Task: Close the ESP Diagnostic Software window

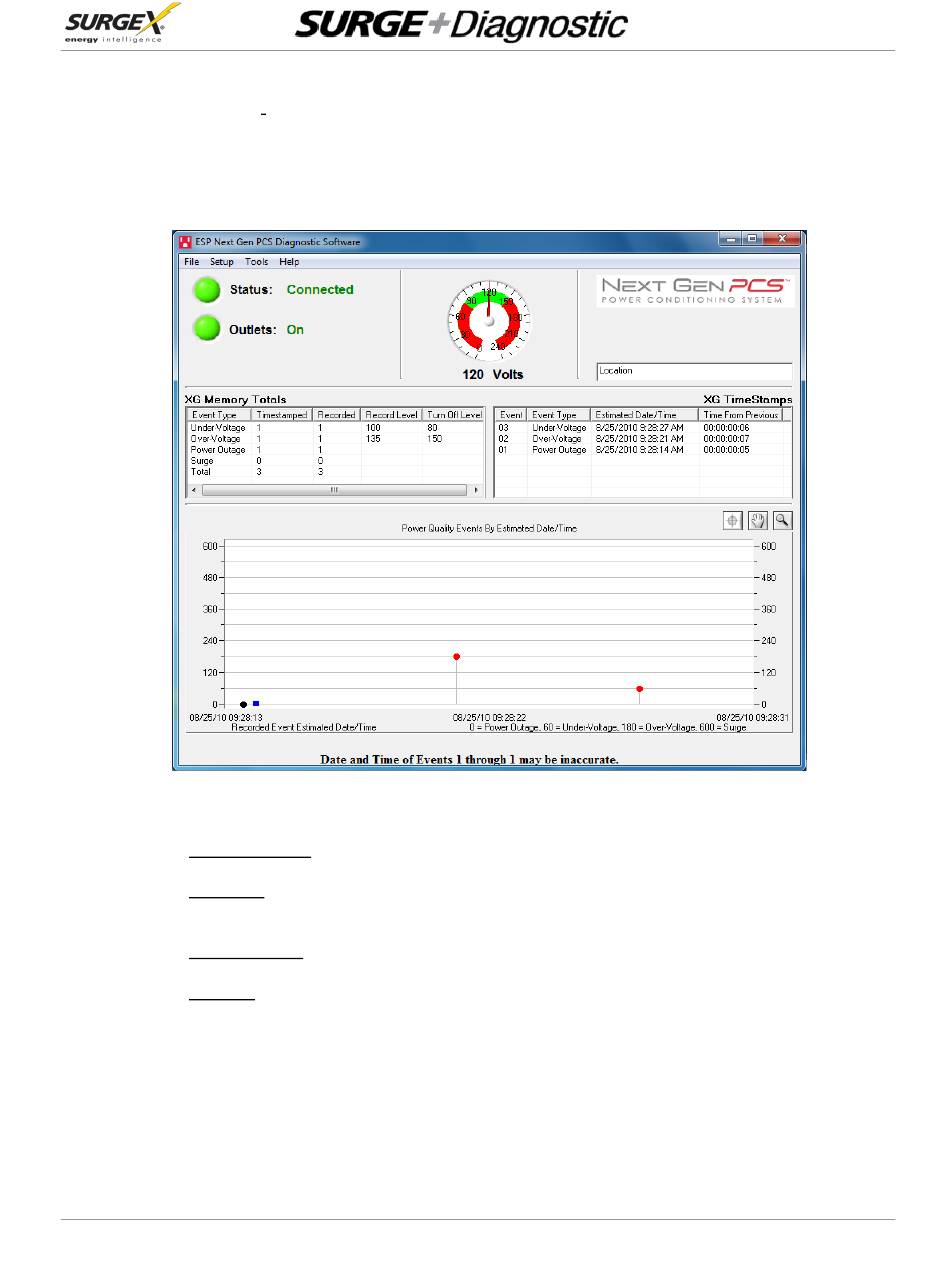Action: click(783, 240)
